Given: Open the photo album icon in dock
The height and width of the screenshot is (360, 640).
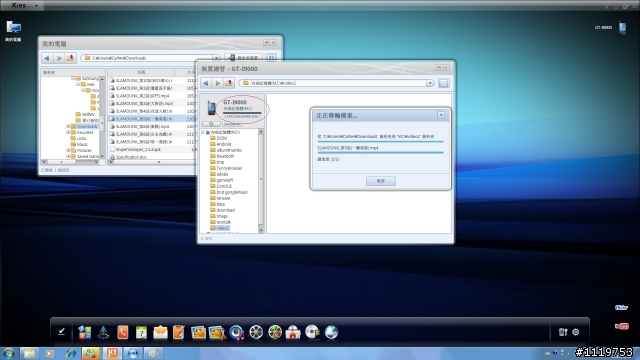Looking at the screenshot, I should click(x=198, y=332).
